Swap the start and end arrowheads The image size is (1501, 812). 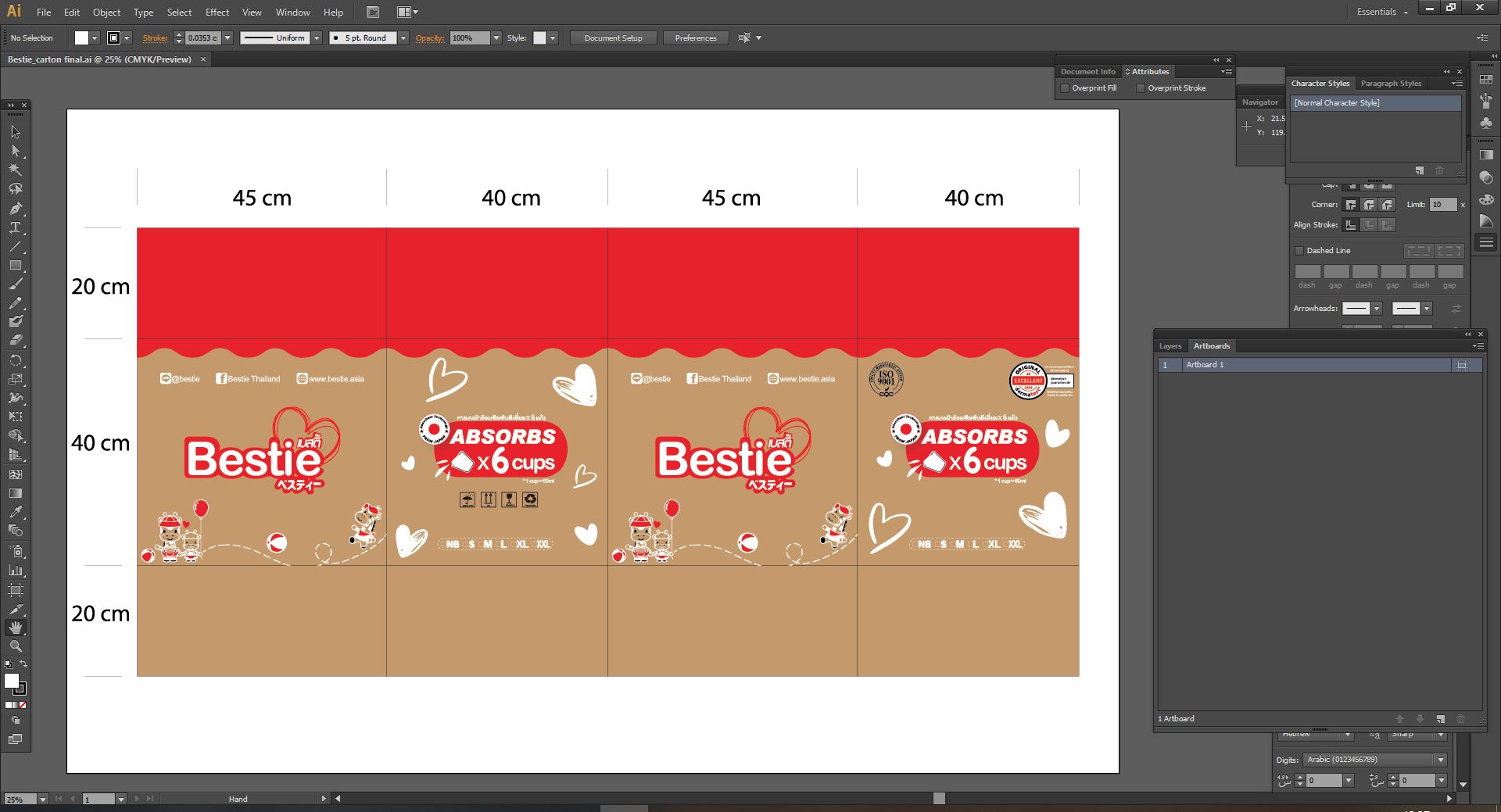[1456, 309]
